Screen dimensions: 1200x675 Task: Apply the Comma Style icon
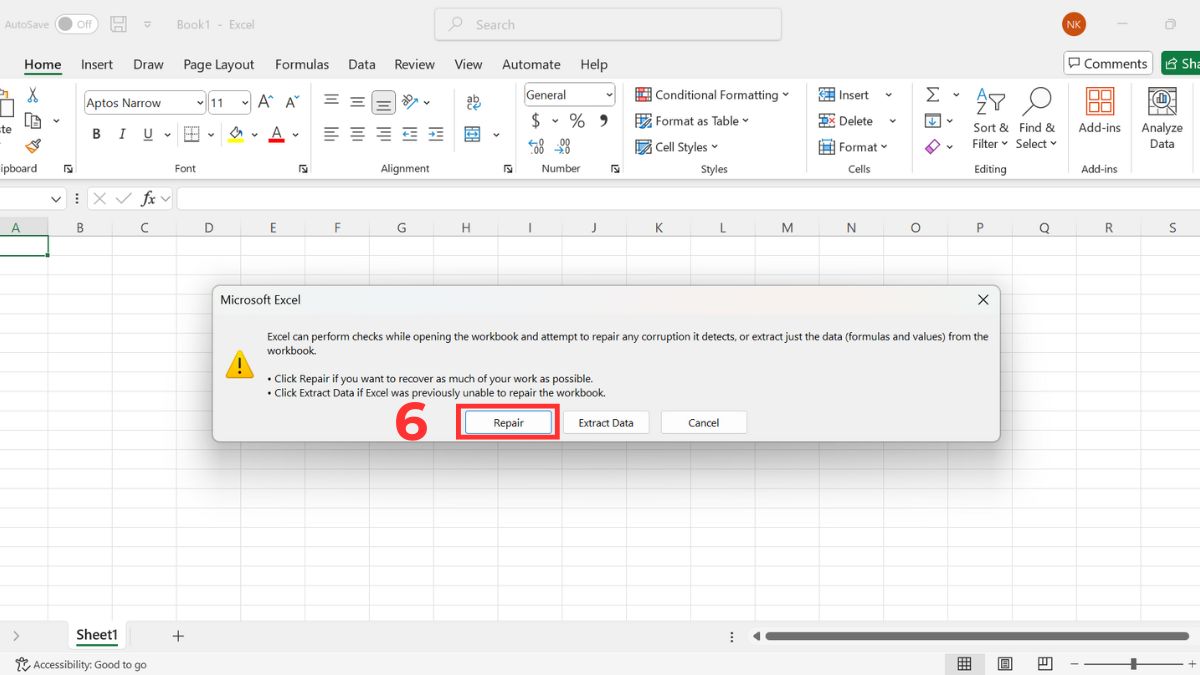tap(603, 121)
